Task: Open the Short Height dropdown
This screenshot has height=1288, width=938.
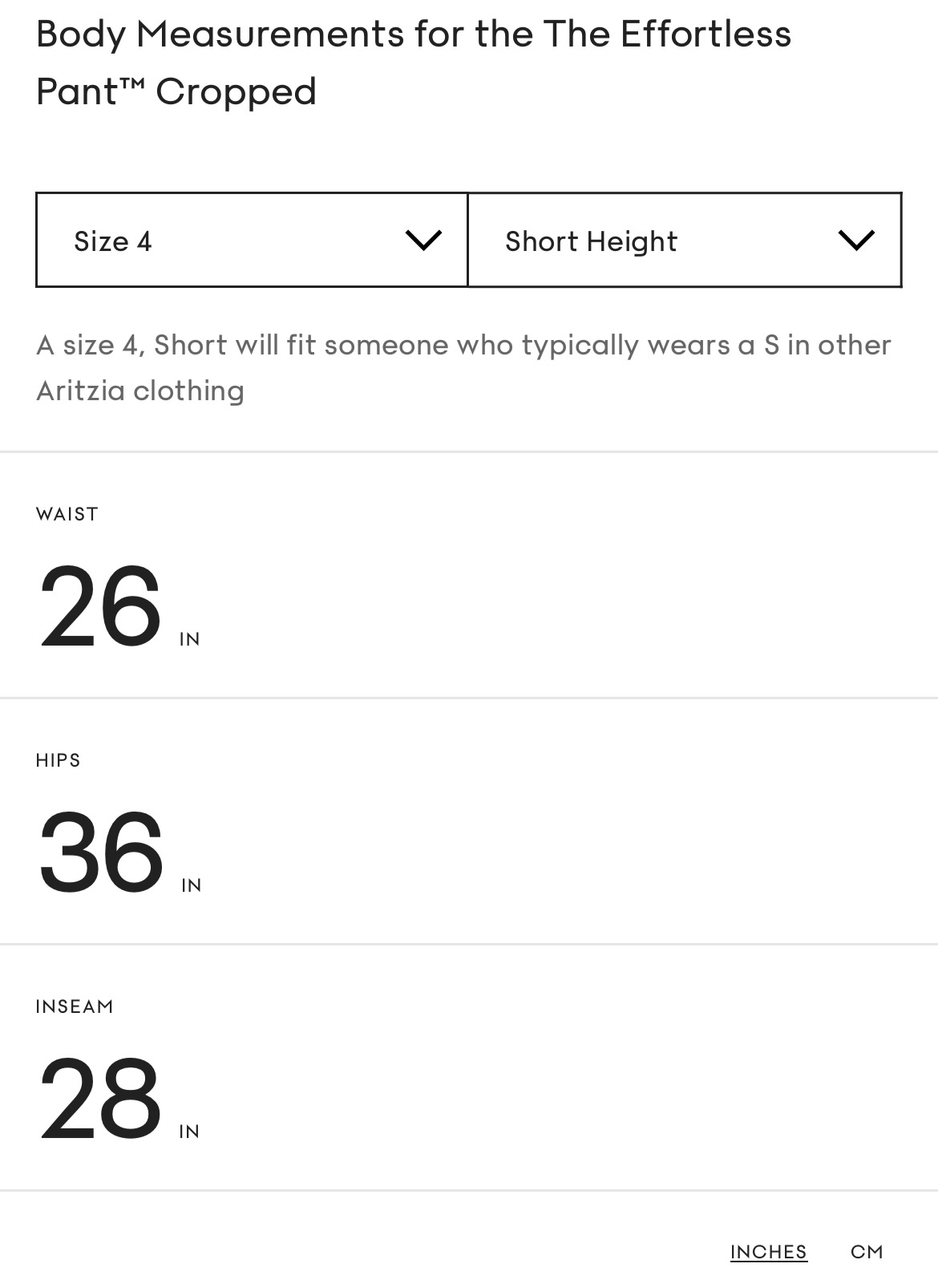Action: click(x=684, y=241)
